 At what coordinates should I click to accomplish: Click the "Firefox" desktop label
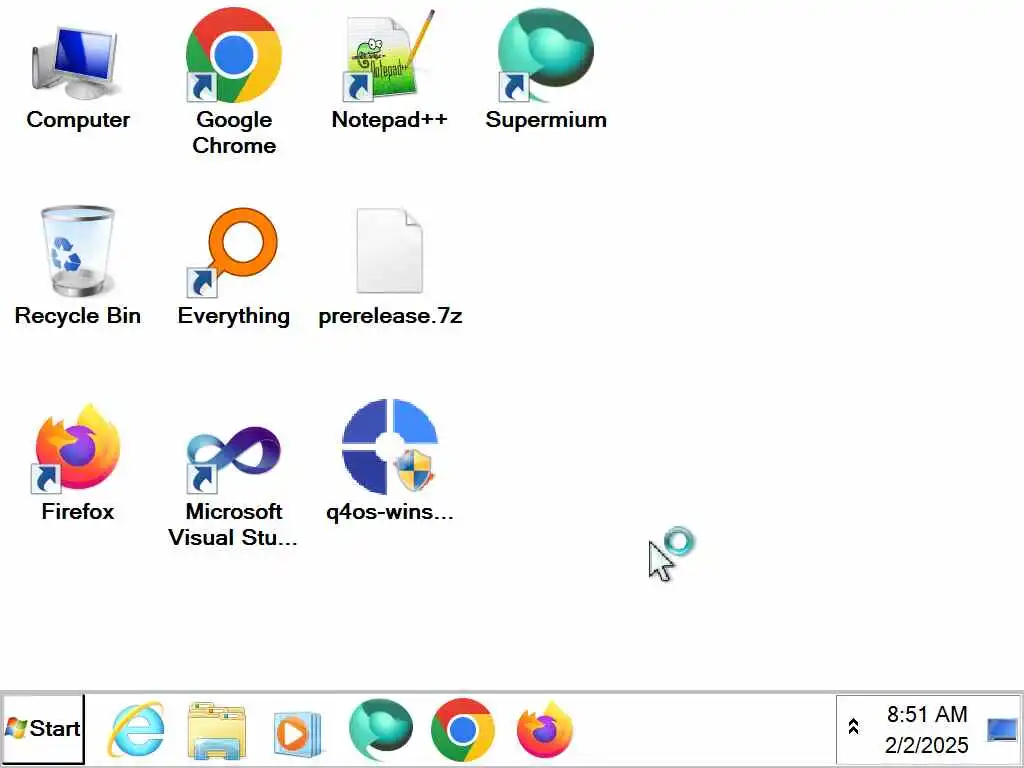click(78, 511)
